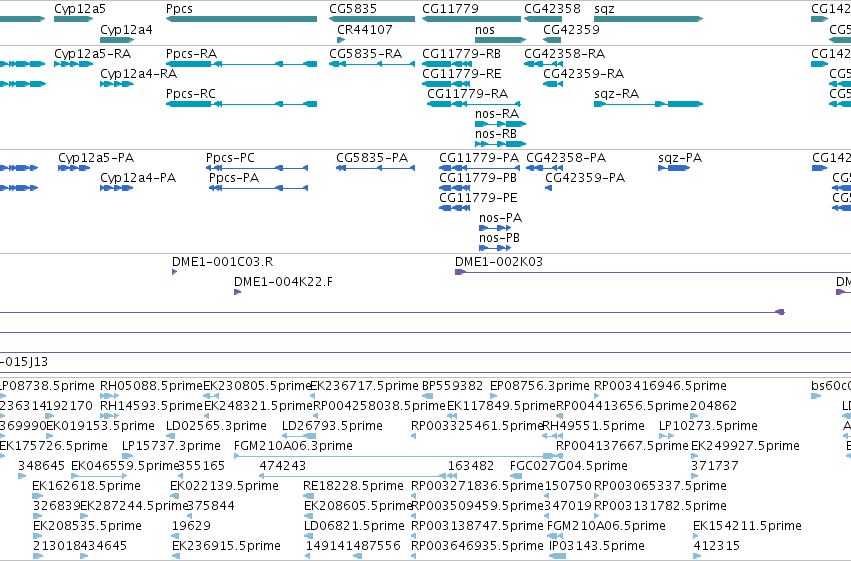
Task: Select the FGC027G04.5prime EST label
Action: (x=569, y=466)
